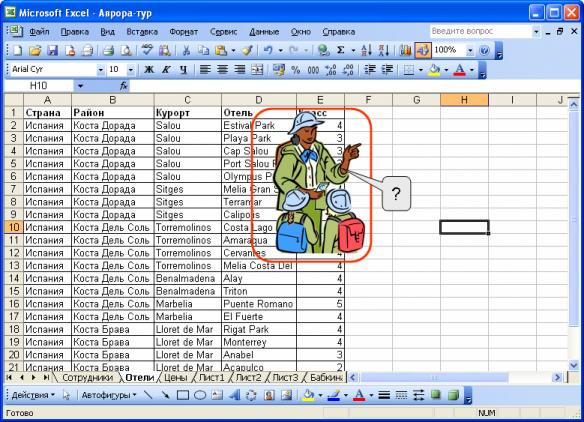Switch to the Сотрудники sheet tab

[87, 378]
